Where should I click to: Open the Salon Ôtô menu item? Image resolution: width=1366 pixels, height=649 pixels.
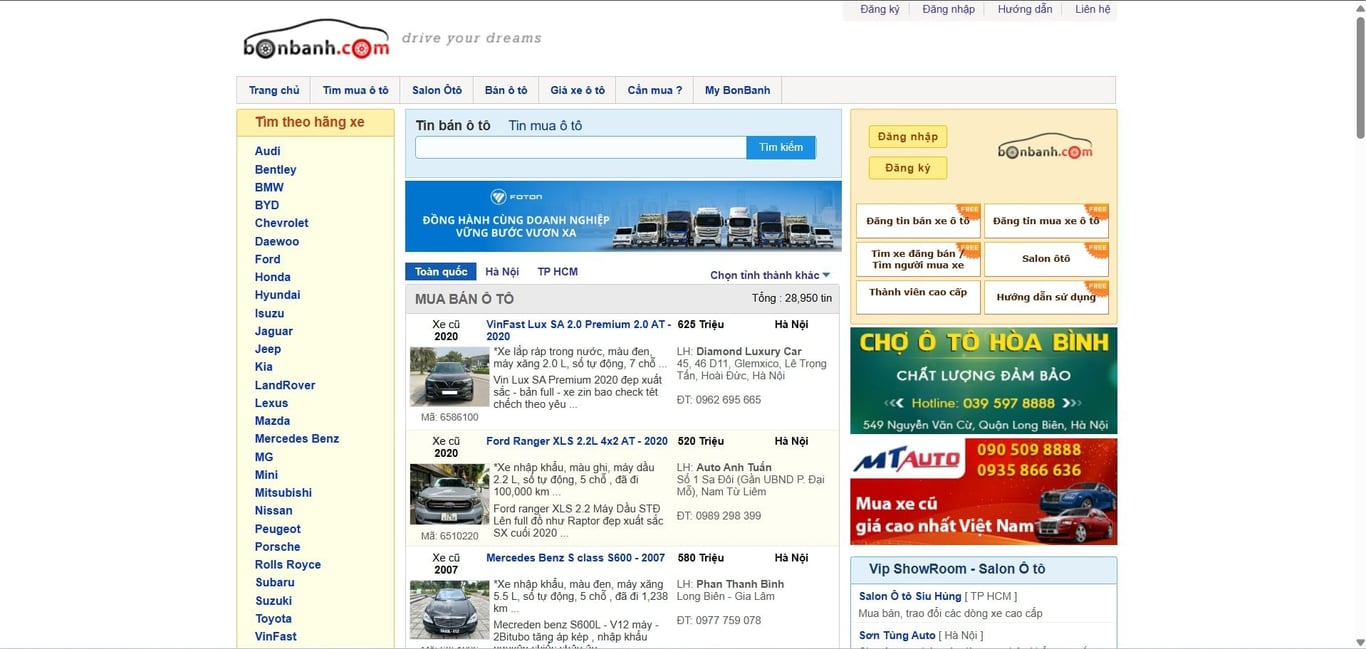437,90
